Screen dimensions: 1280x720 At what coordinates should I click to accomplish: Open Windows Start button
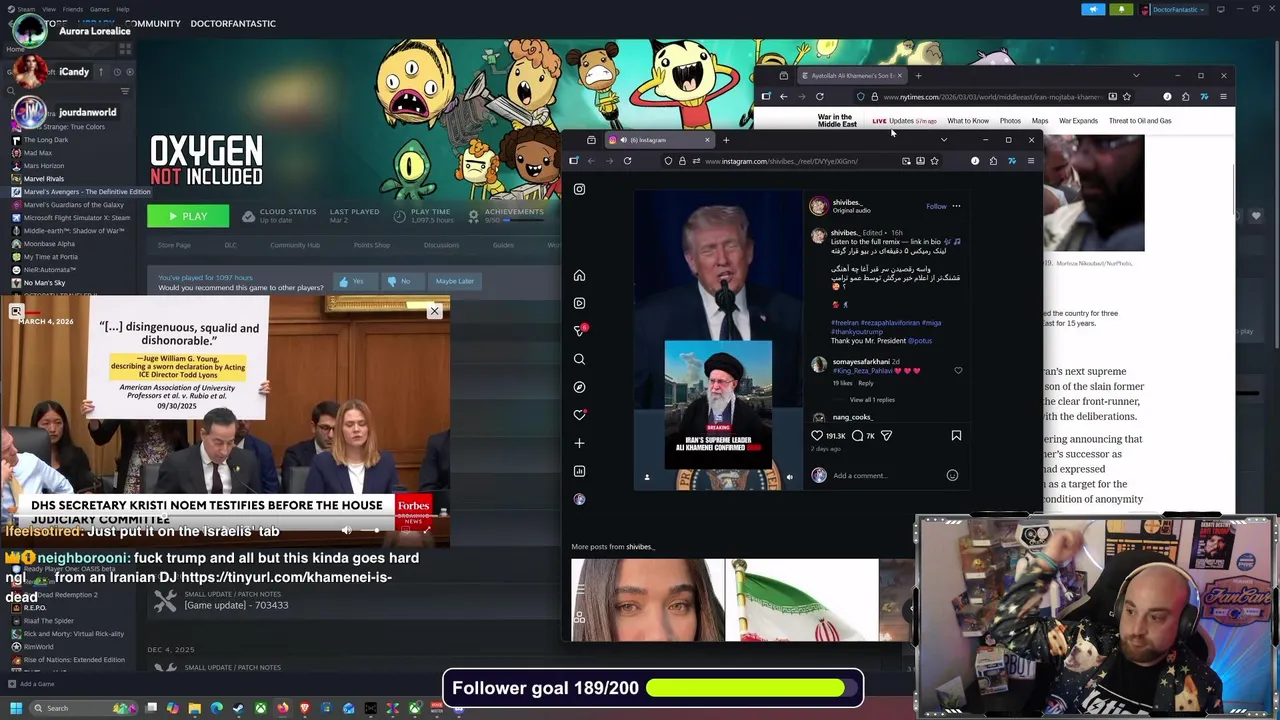point(15,708)
